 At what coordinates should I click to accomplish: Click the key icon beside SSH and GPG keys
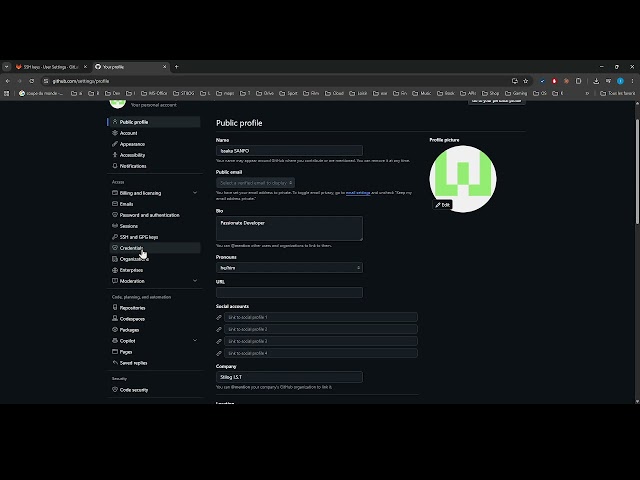pyautogui.click(x=115, y=237)
